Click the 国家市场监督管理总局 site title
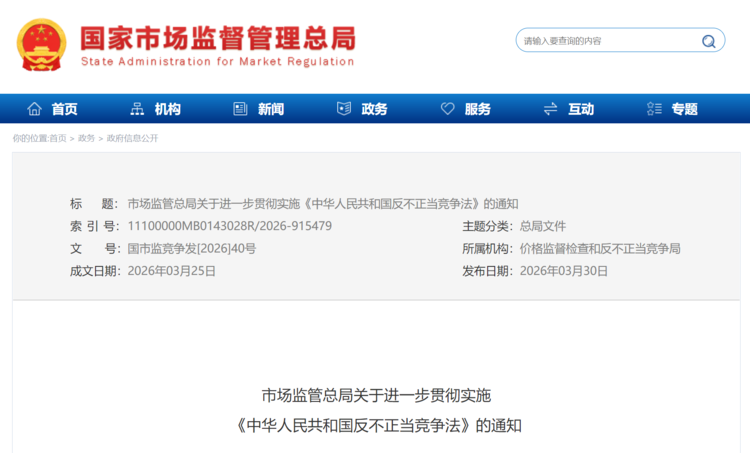 coord(217,39)
